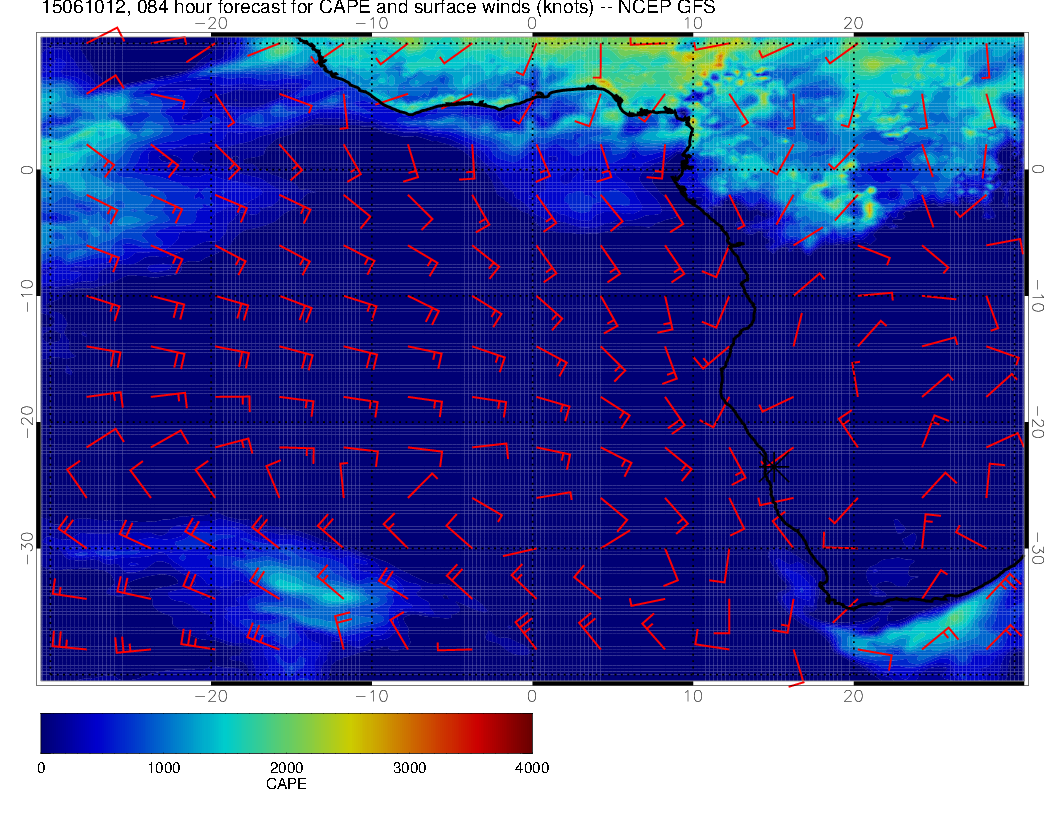Click the "3000" colorbar tick label
The height and width of the screenshot is (816, 1056).
tap(409, 768)
